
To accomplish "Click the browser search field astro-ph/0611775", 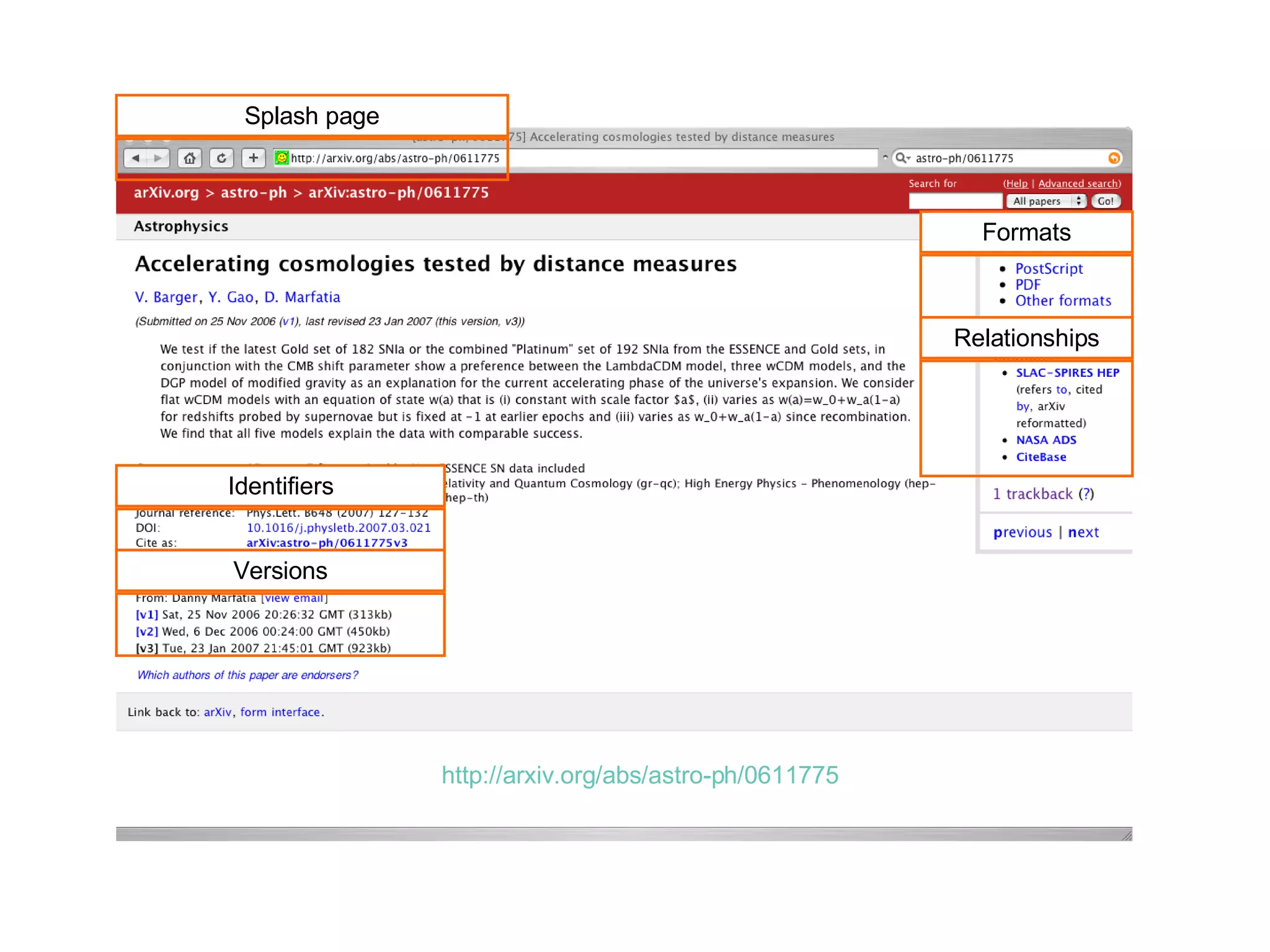I will click(x=1007, y=158).
